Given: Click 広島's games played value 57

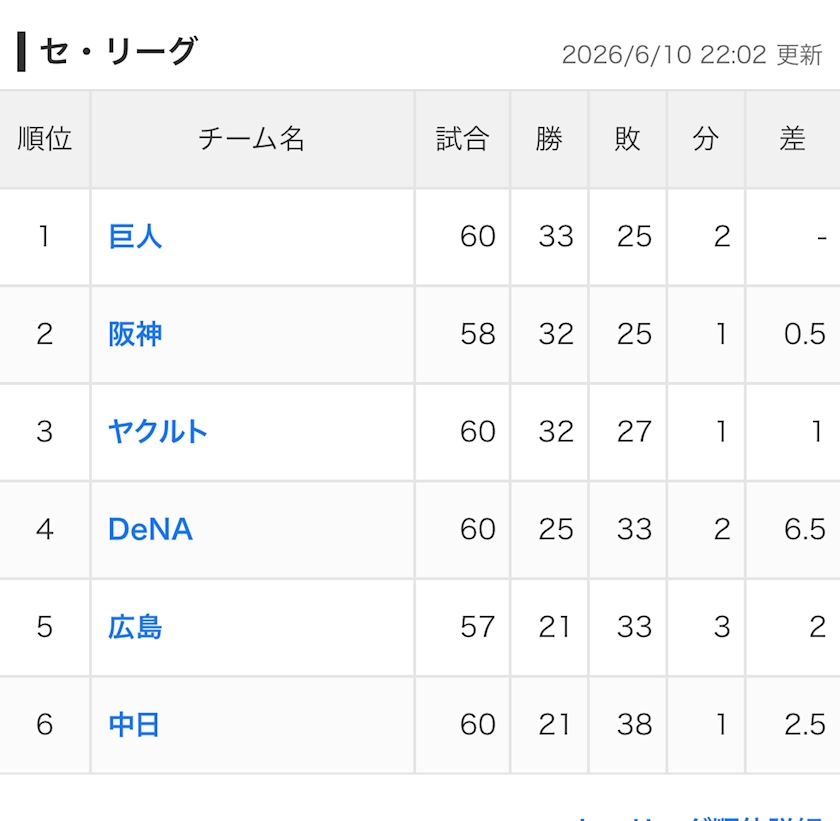Looking at the screenshot, I should point(477,627).
